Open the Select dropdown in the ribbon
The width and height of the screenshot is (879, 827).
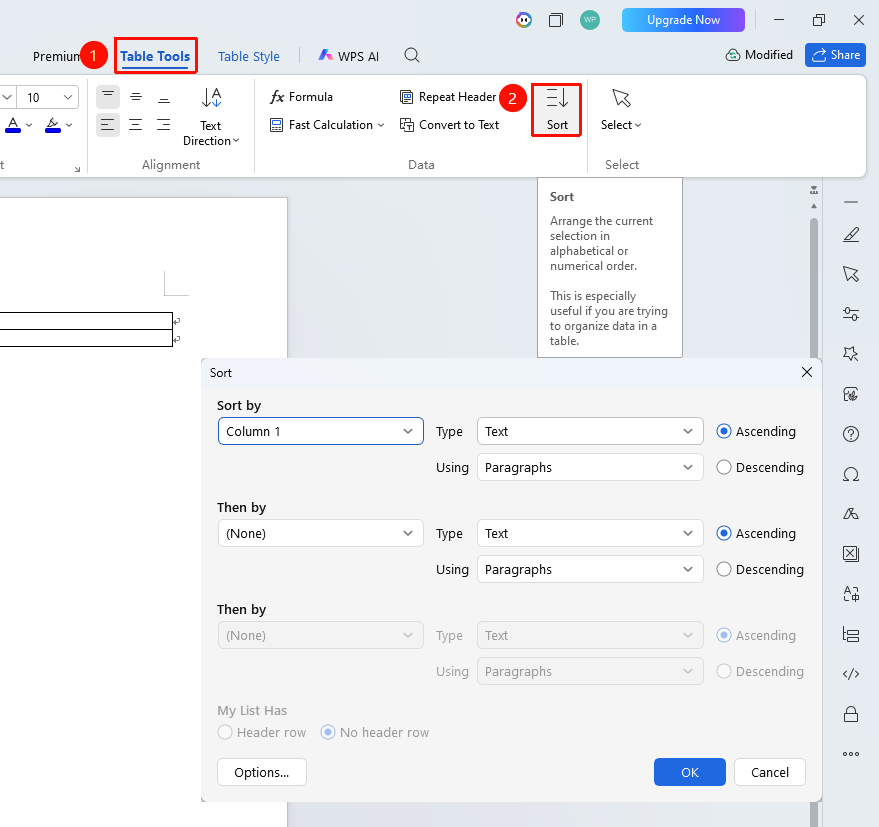pos(621,124)
